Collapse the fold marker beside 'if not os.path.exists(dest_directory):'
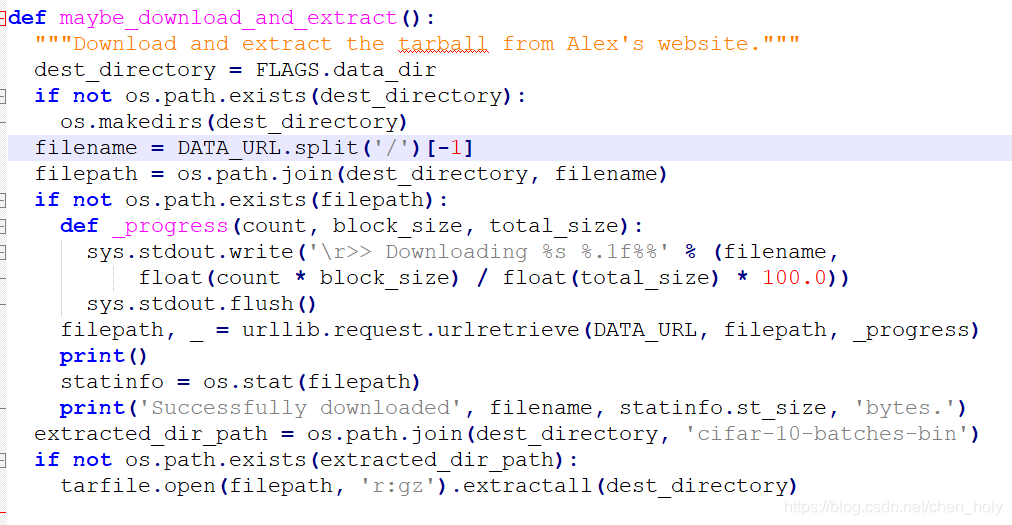The height and width of the screenshot is (525, 1012). coord(3,96)
